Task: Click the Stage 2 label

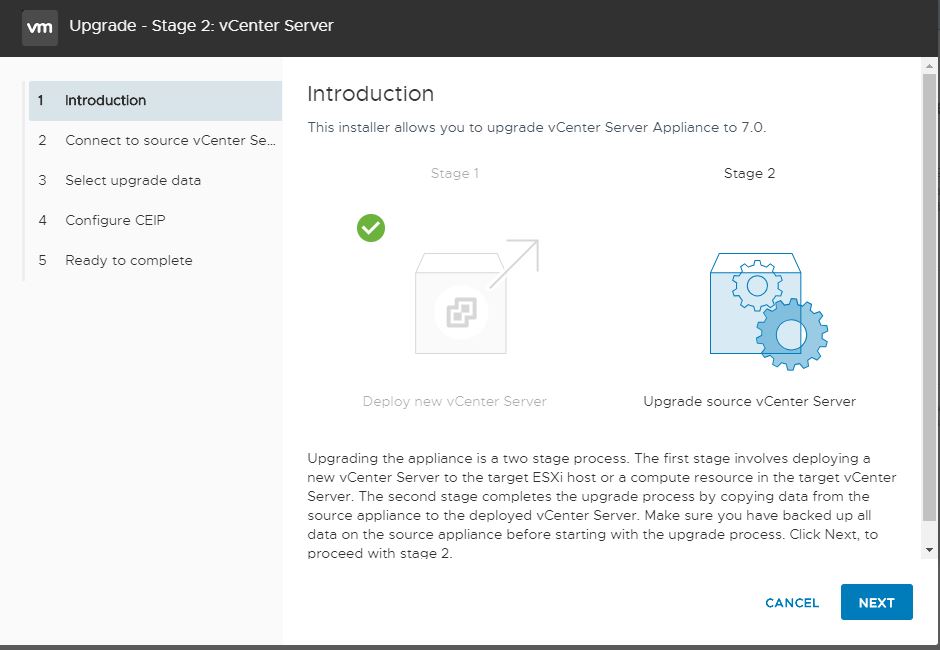Action: (x=749, y=173)
